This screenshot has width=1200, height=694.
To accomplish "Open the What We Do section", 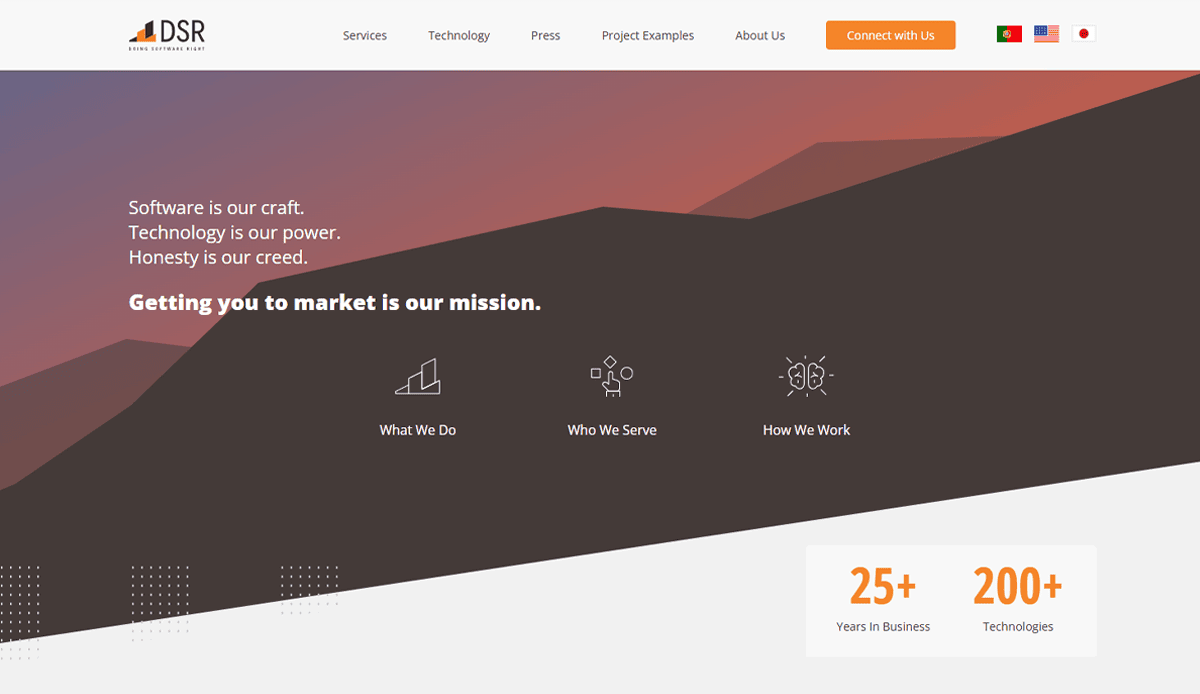I will (x=417, y=429).
